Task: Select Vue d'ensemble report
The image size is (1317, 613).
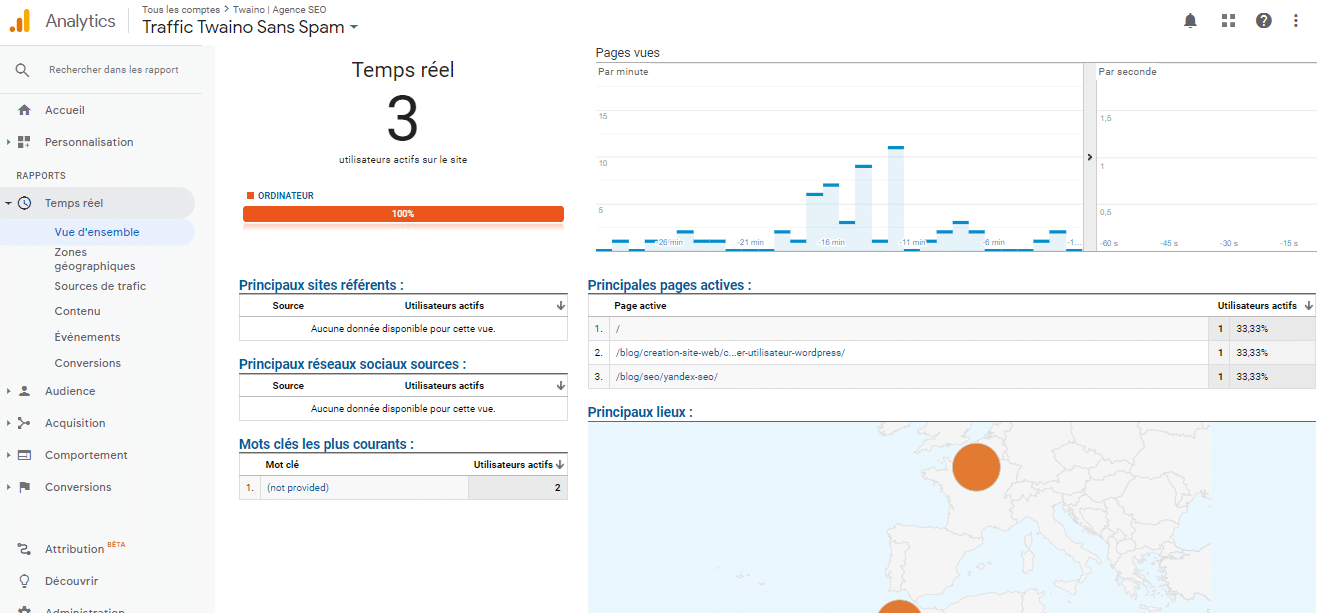Action: (x=97, y=232)
